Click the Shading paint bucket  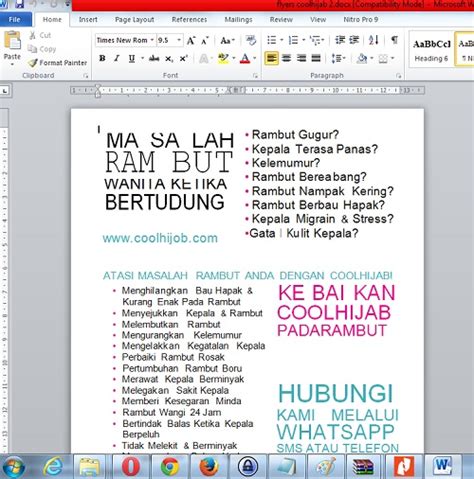(362, 59)
